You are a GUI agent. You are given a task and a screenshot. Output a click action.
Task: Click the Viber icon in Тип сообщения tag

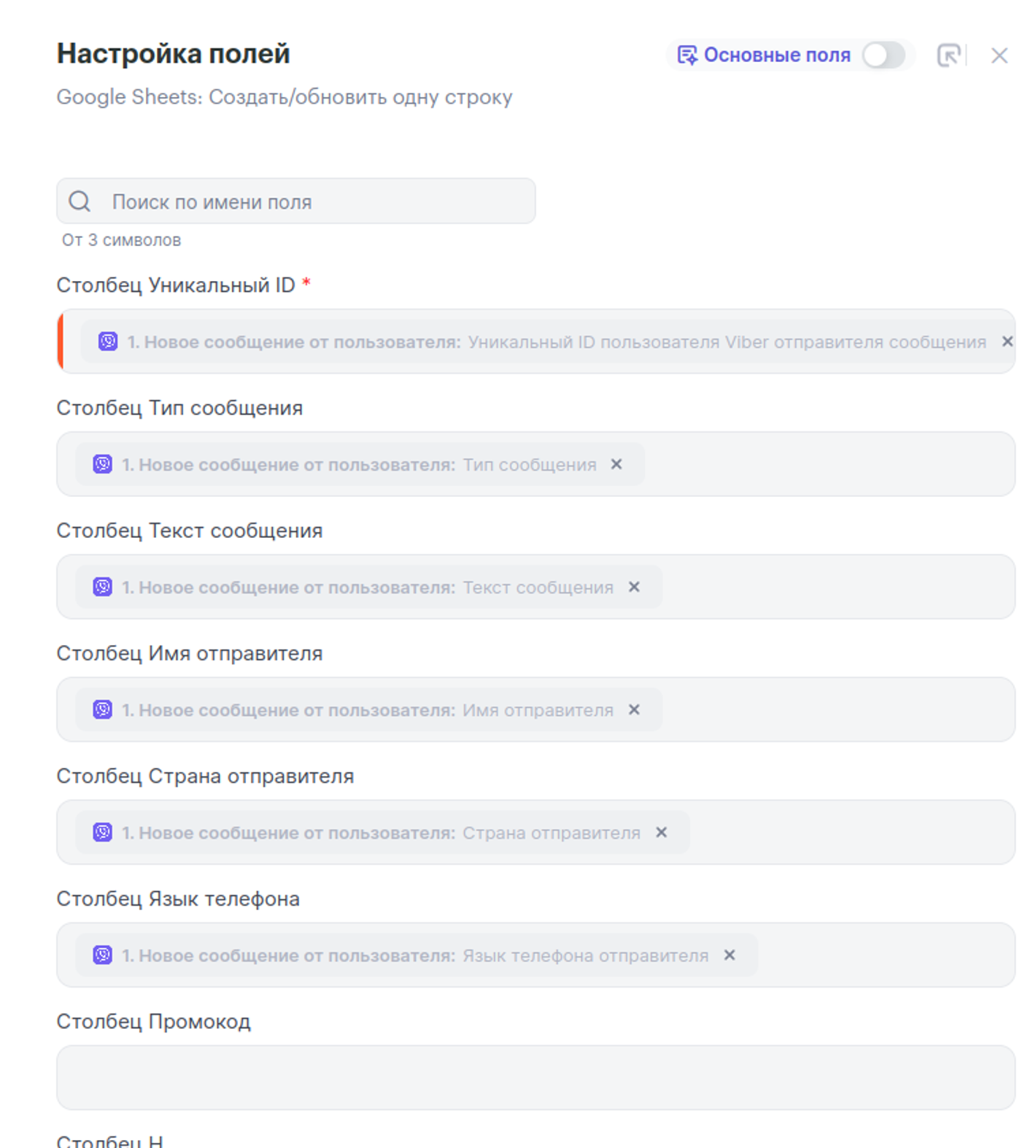click(103, 464)
